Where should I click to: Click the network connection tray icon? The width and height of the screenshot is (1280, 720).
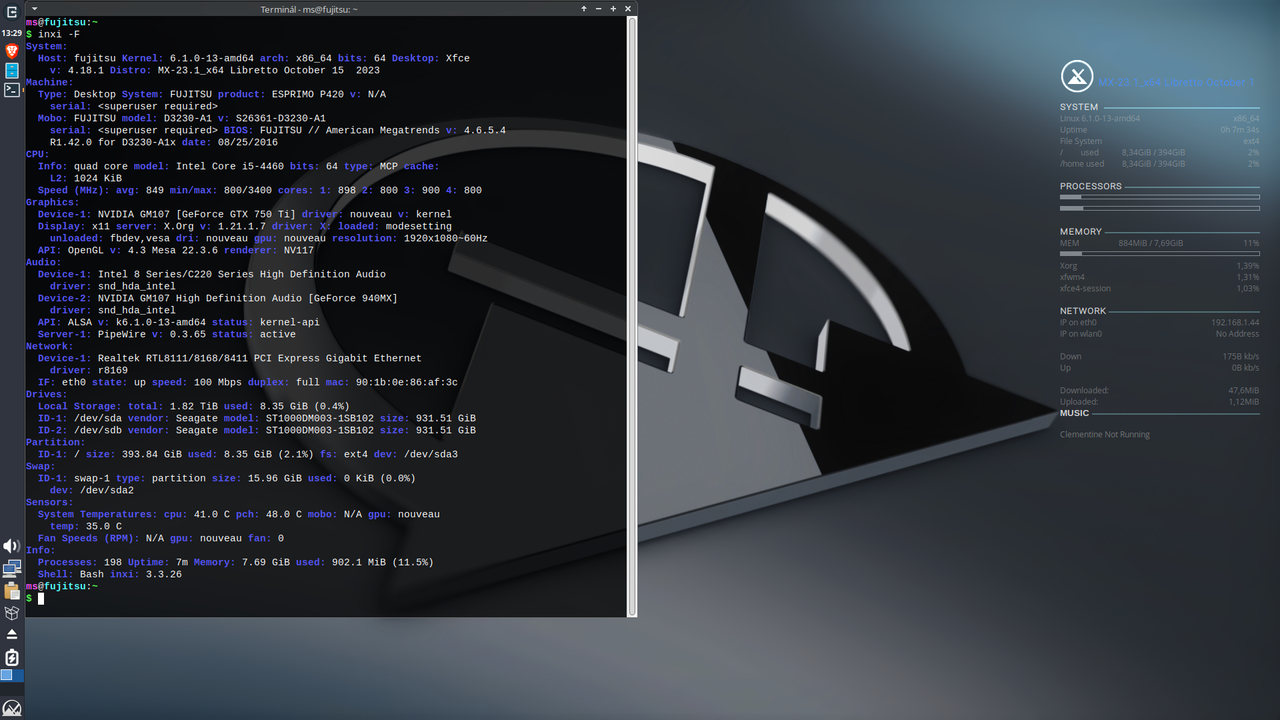[12, 569]
